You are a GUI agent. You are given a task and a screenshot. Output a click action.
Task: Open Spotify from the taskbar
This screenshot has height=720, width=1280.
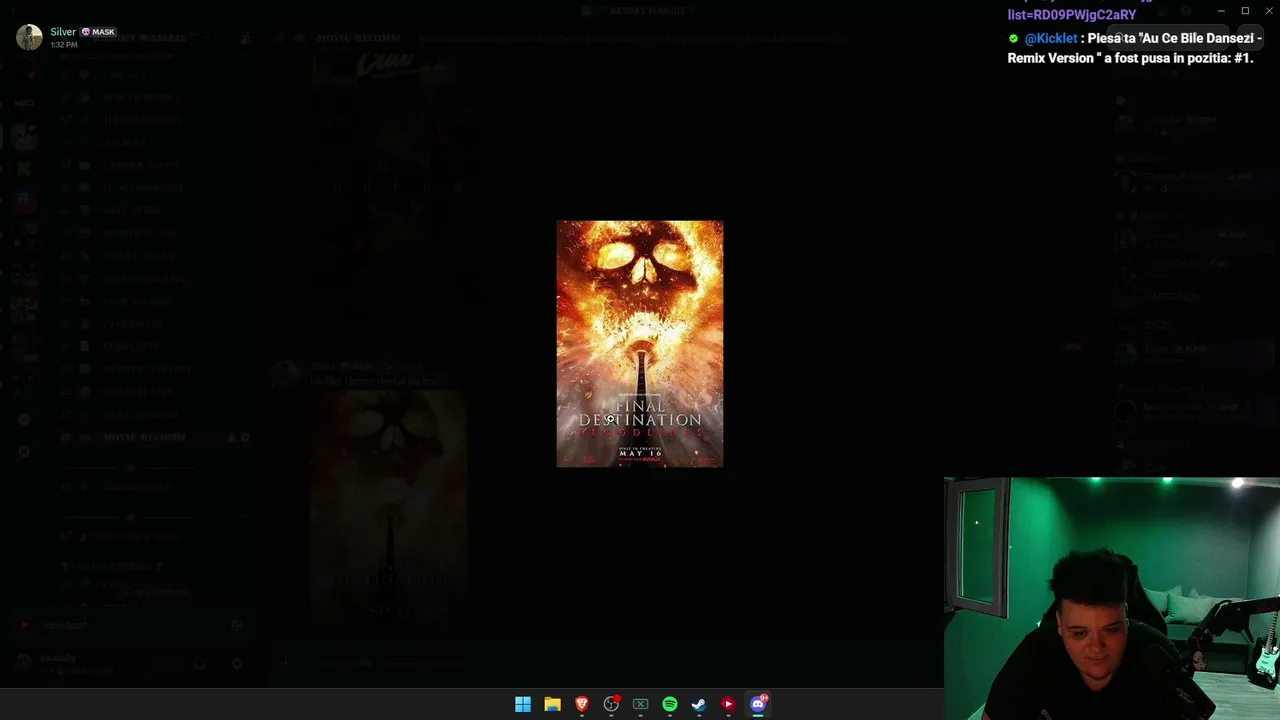[670, 704]
